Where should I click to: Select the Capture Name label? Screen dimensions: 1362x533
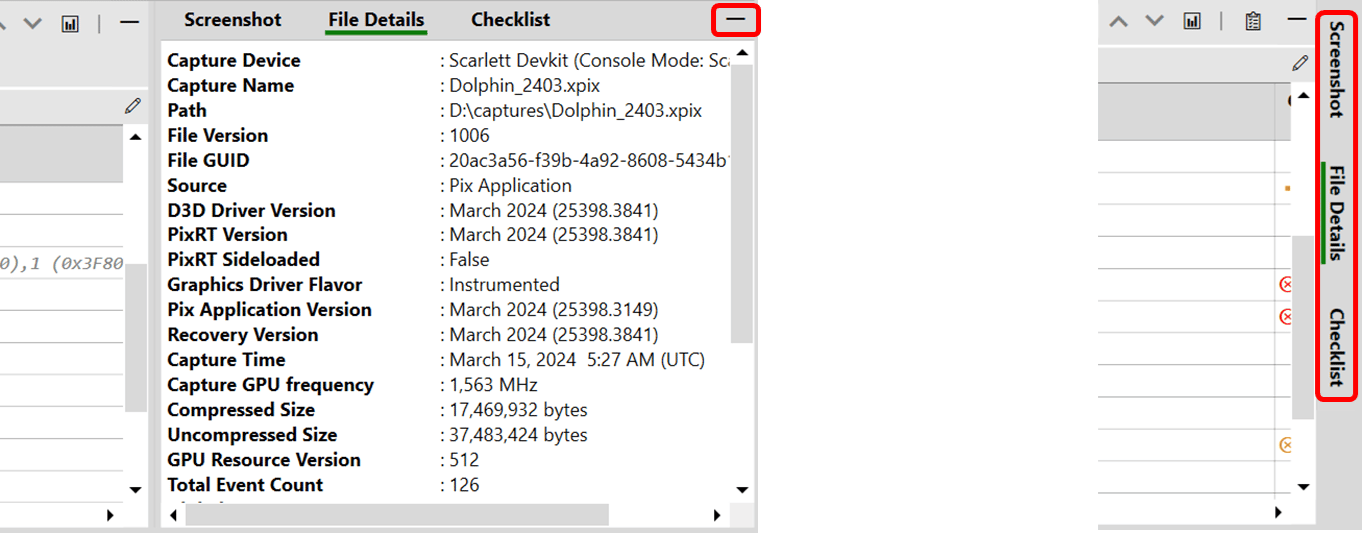[231, 86]
